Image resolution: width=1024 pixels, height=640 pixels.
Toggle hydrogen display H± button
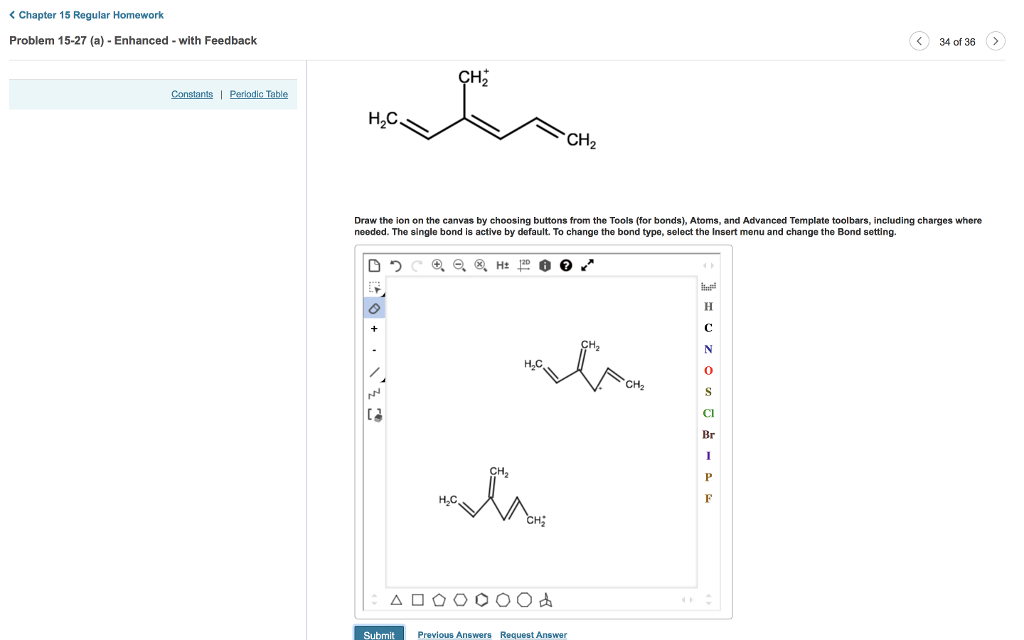[502, 265]
